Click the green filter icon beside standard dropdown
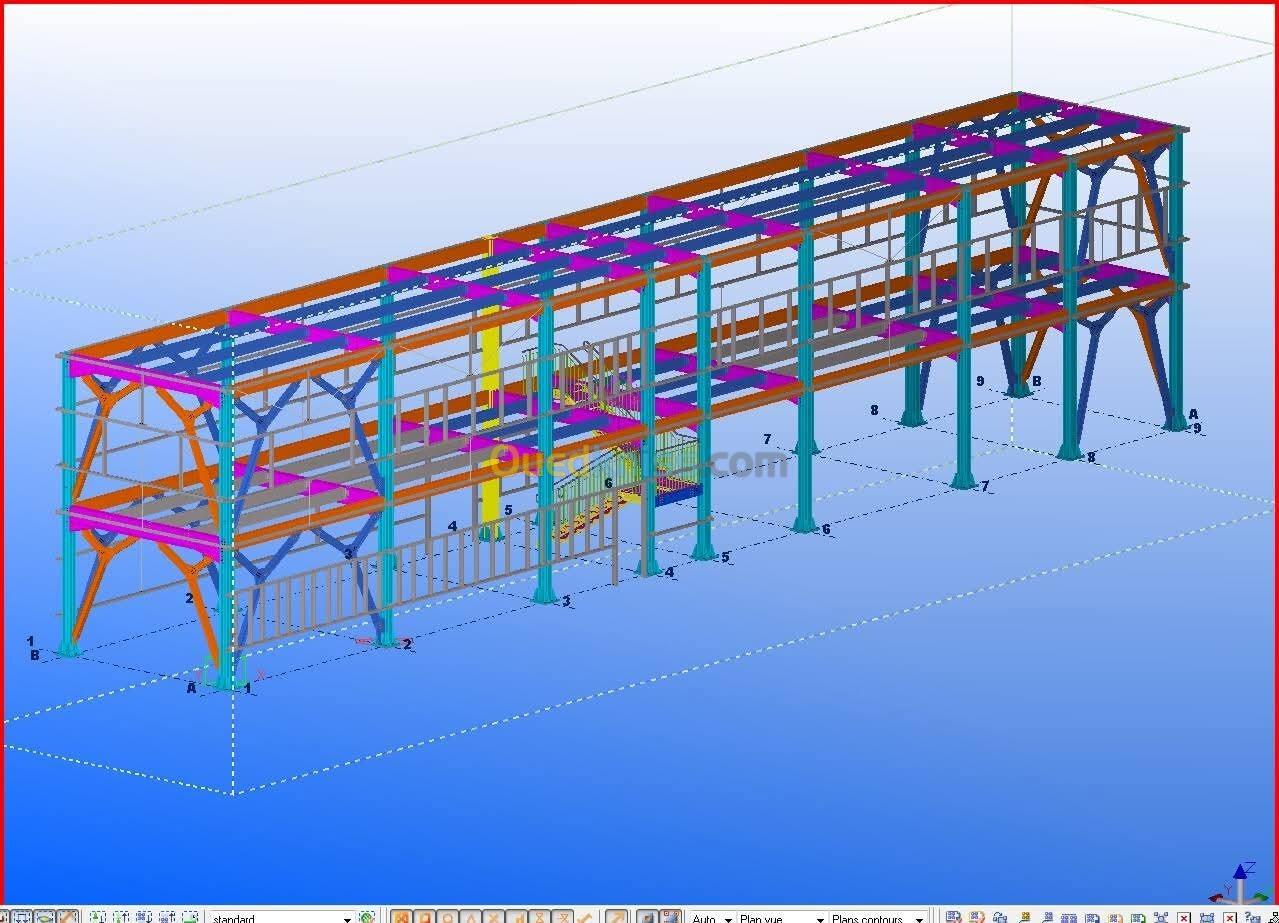The width and height of the screenshot is (1279, 923). 367,917
